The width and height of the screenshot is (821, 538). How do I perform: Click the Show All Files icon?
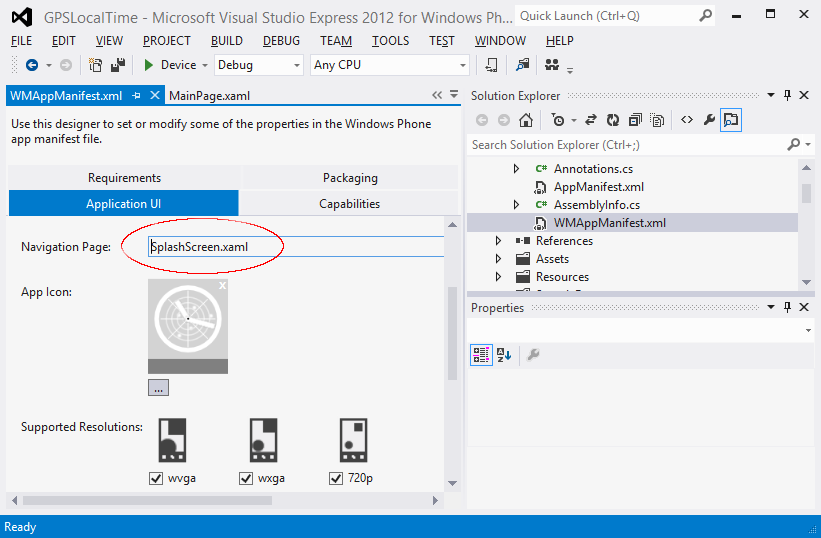coord(657,120)
